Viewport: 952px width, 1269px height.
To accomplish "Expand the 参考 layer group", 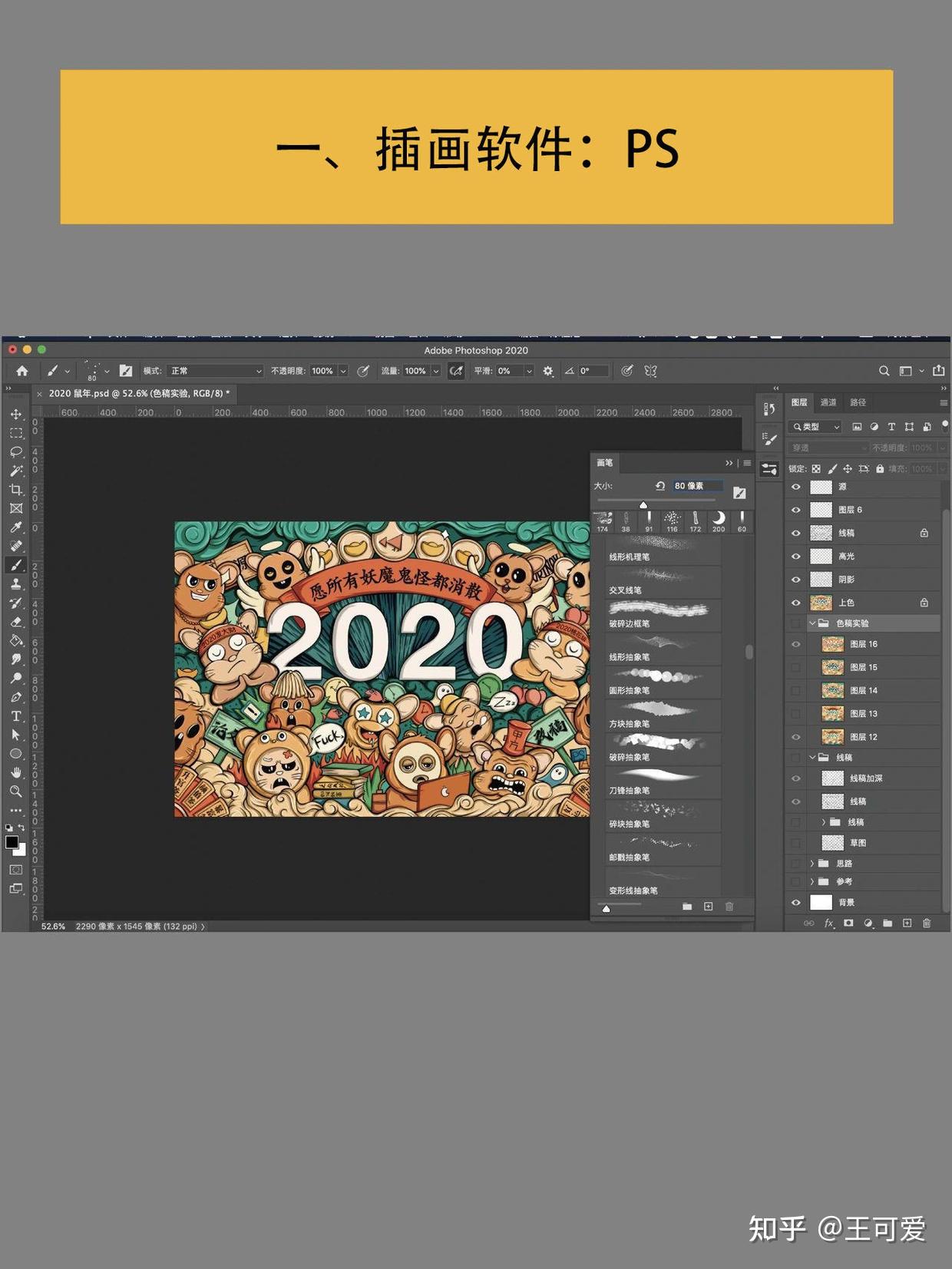I will coord(812,881).
